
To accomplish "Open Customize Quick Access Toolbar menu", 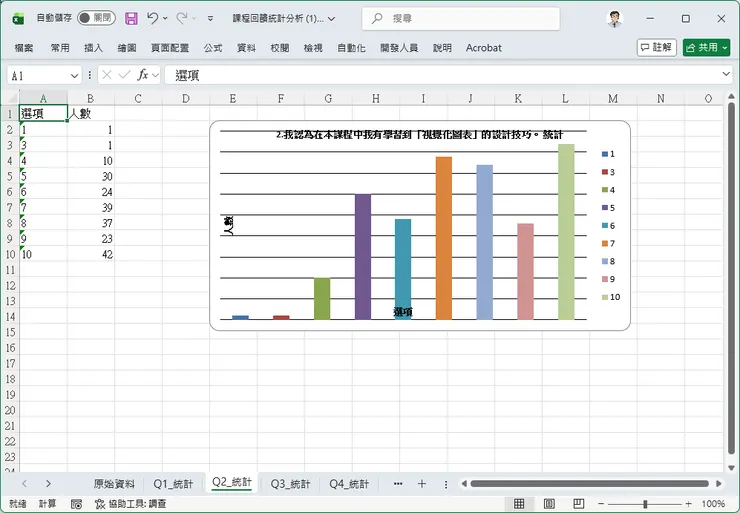I will click(210, 18).
